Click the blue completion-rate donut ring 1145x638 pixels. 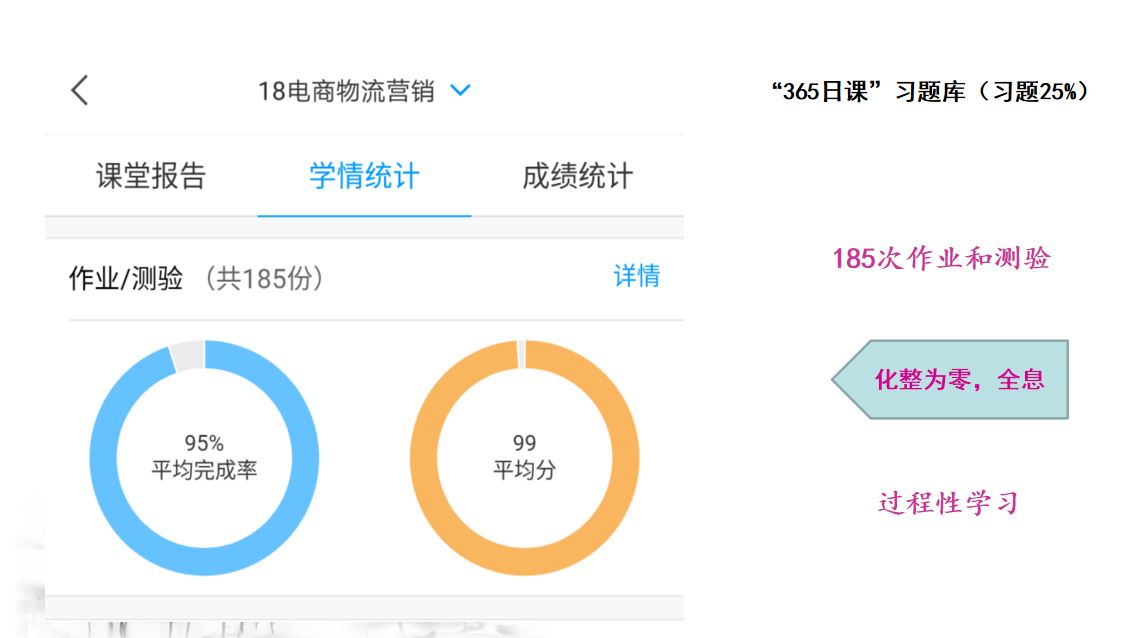(x=104, y=458)
